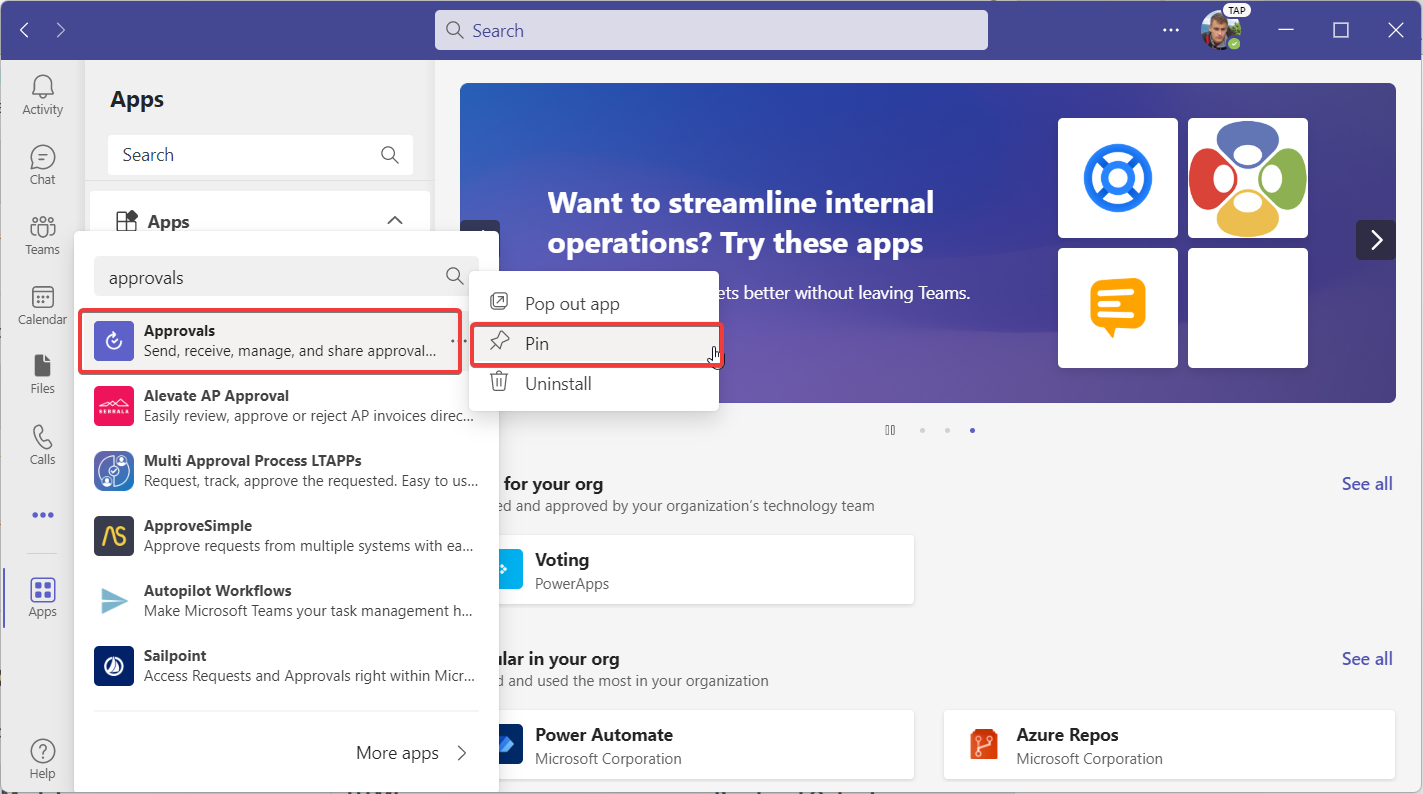
Task: Select the orange chat bubble app tile
Action: [1118, 308]
